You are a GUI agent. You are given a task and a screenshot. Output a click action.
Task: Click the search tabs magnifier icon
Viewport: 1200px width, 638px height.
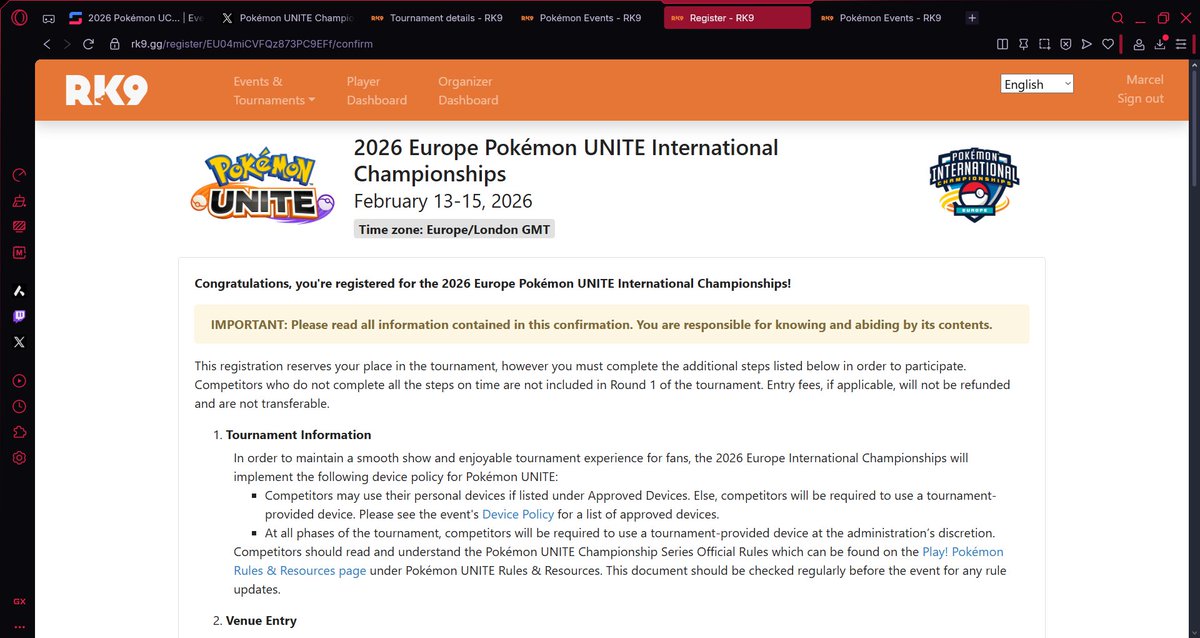click(x=1118, y=18)
